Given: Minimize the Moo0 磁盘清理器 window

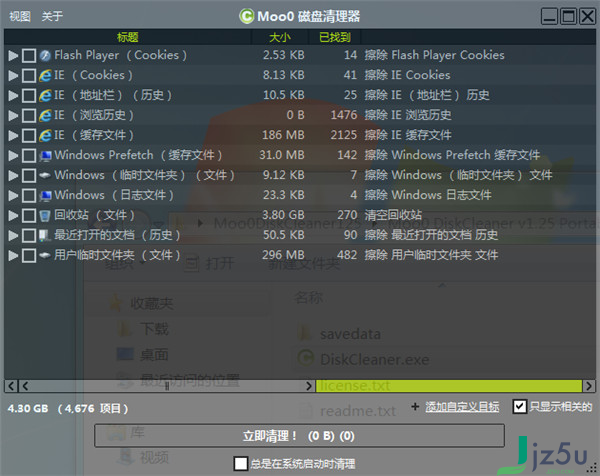Looking at the screenshot, I should (x=549, y=16).
